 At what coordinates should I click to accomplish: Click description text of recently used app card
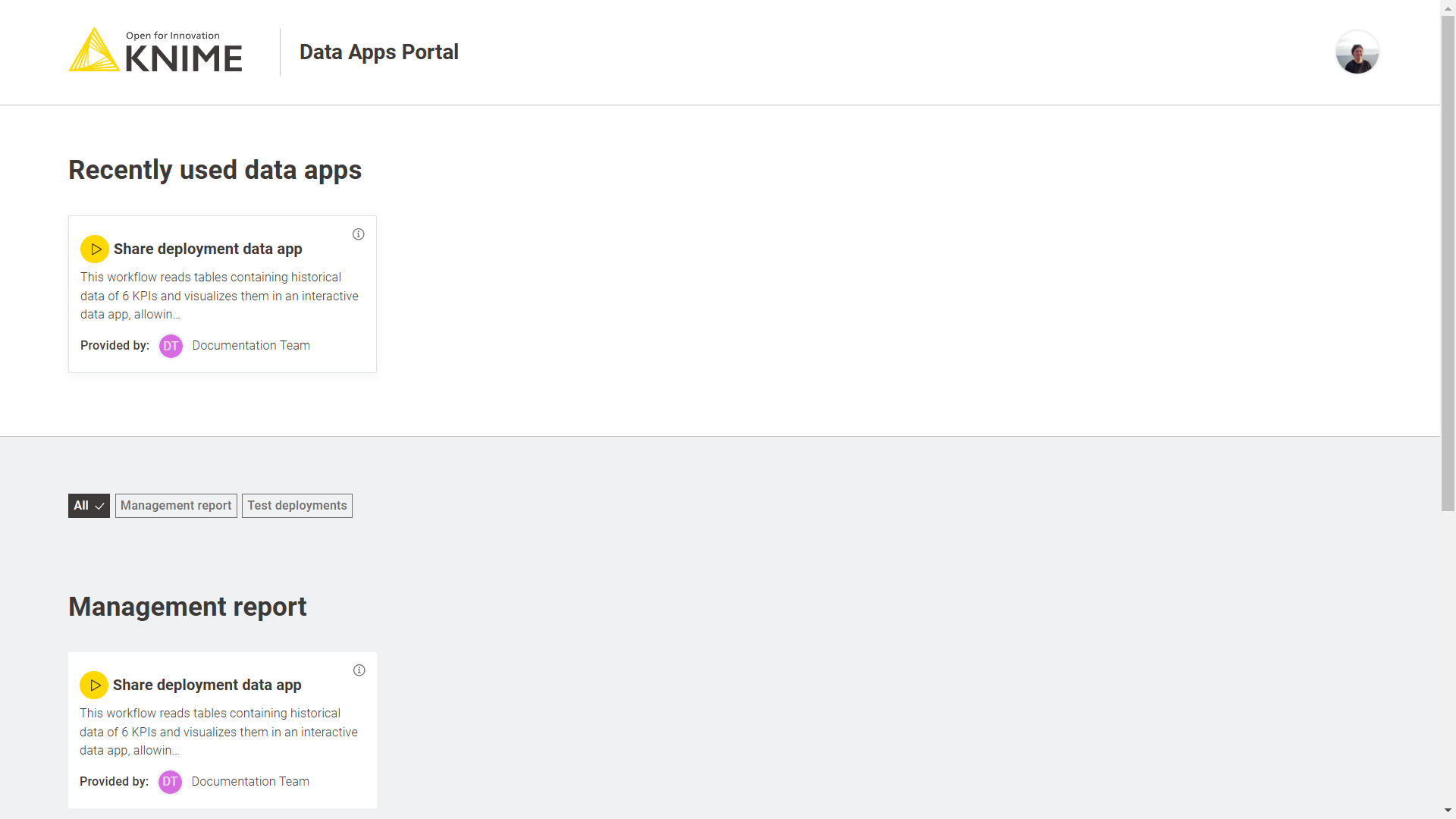click(219, 296)
